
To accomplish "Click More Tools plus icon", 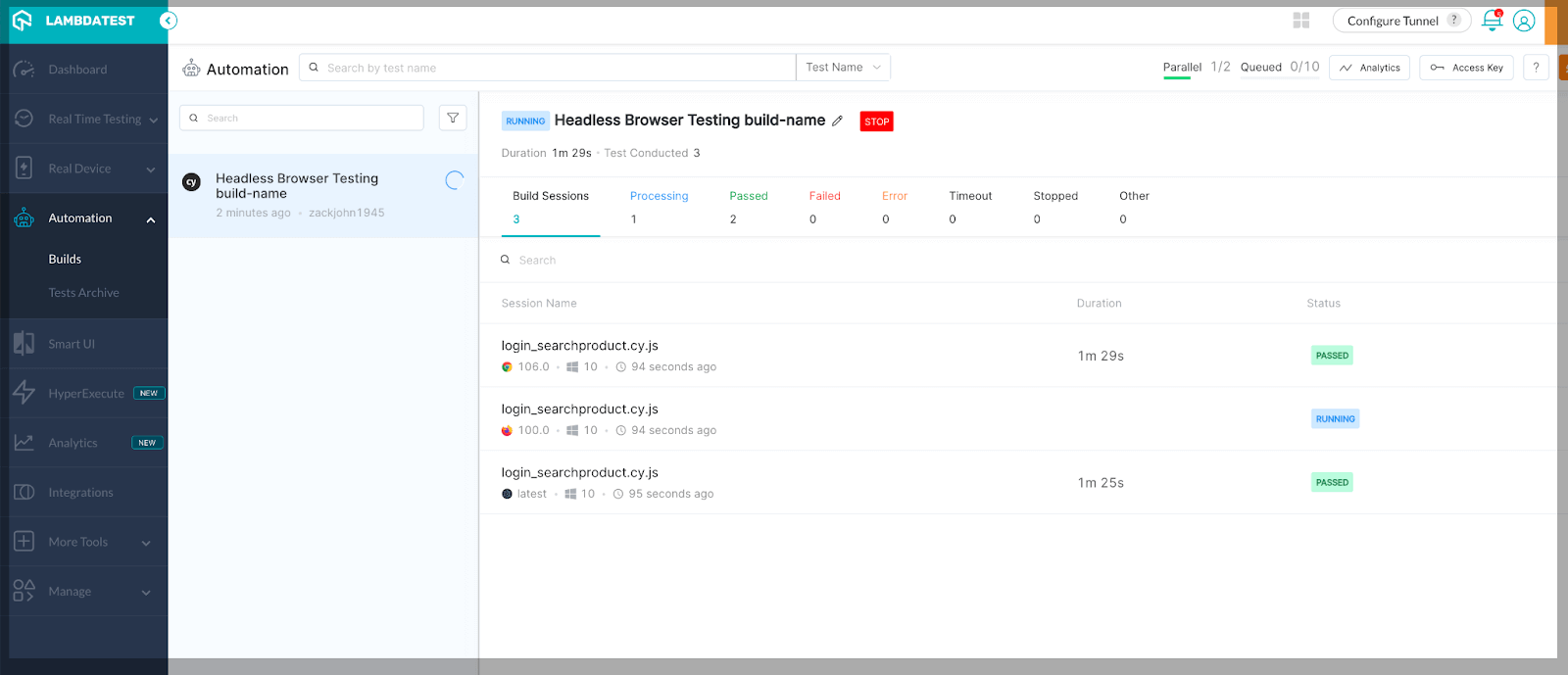I will pyautogui.click(x=24, y=541).
